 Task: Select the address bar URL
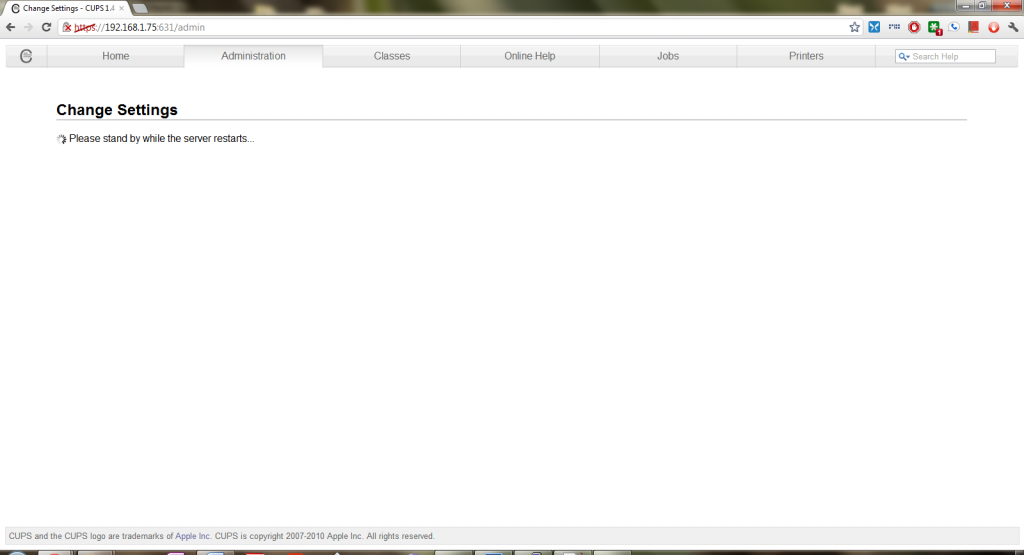(140, 27)
